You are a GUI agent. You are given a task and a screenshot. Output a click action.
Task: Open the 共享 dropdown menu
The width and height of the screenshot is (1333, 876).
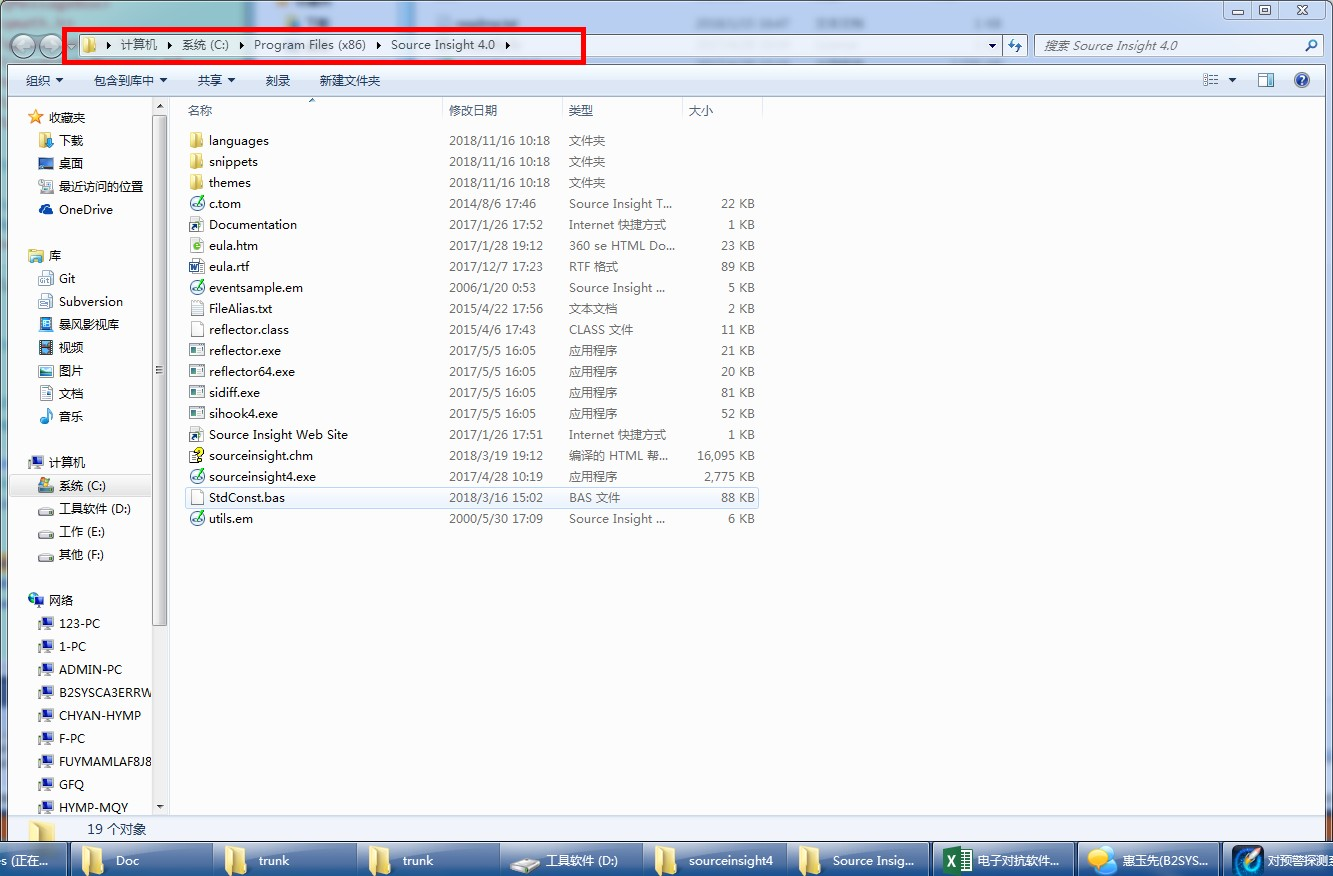coord(216,80)
